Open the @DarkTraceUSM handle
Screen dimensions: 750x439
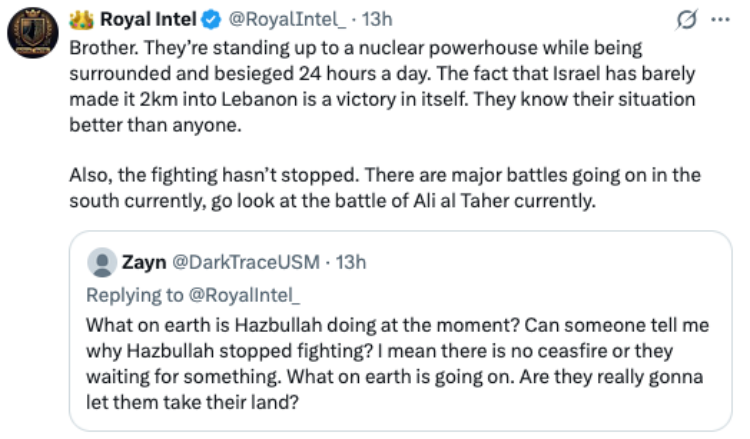click(x=246, y=263)
